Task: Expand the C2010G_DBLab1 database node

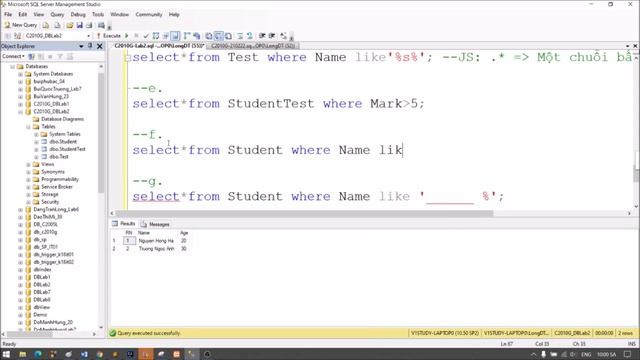Action: pyautogui.click(x=20, y=104)
